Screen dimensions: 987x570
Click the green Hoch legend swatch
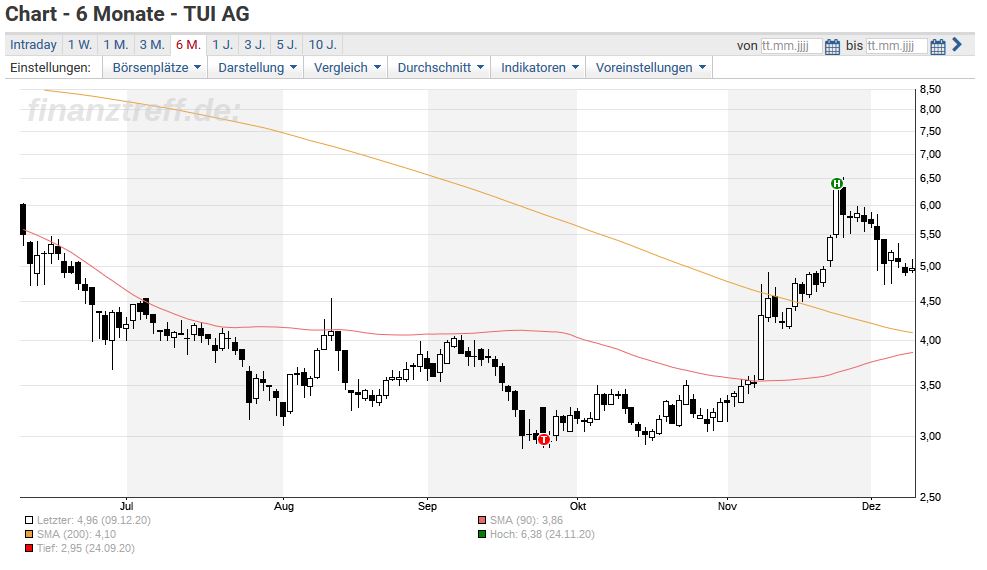482,534
